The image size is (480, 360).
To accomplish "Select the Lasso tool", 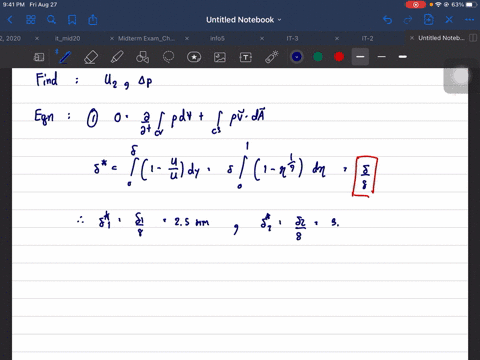I will (168, 57).
